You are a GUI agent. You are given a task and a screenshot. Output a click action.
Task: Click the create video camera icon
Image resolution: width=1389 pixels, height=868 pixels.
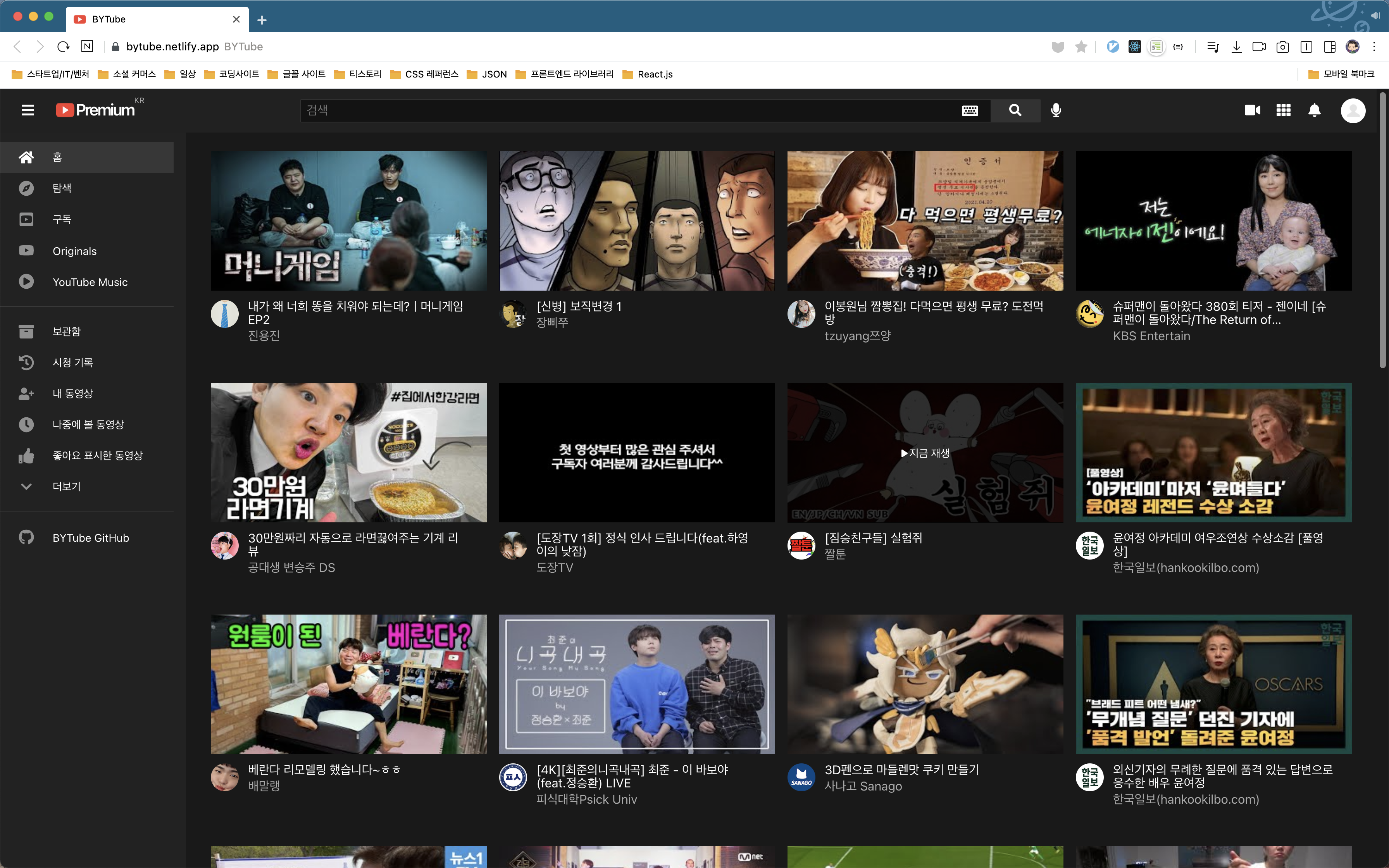(1252, 110)
